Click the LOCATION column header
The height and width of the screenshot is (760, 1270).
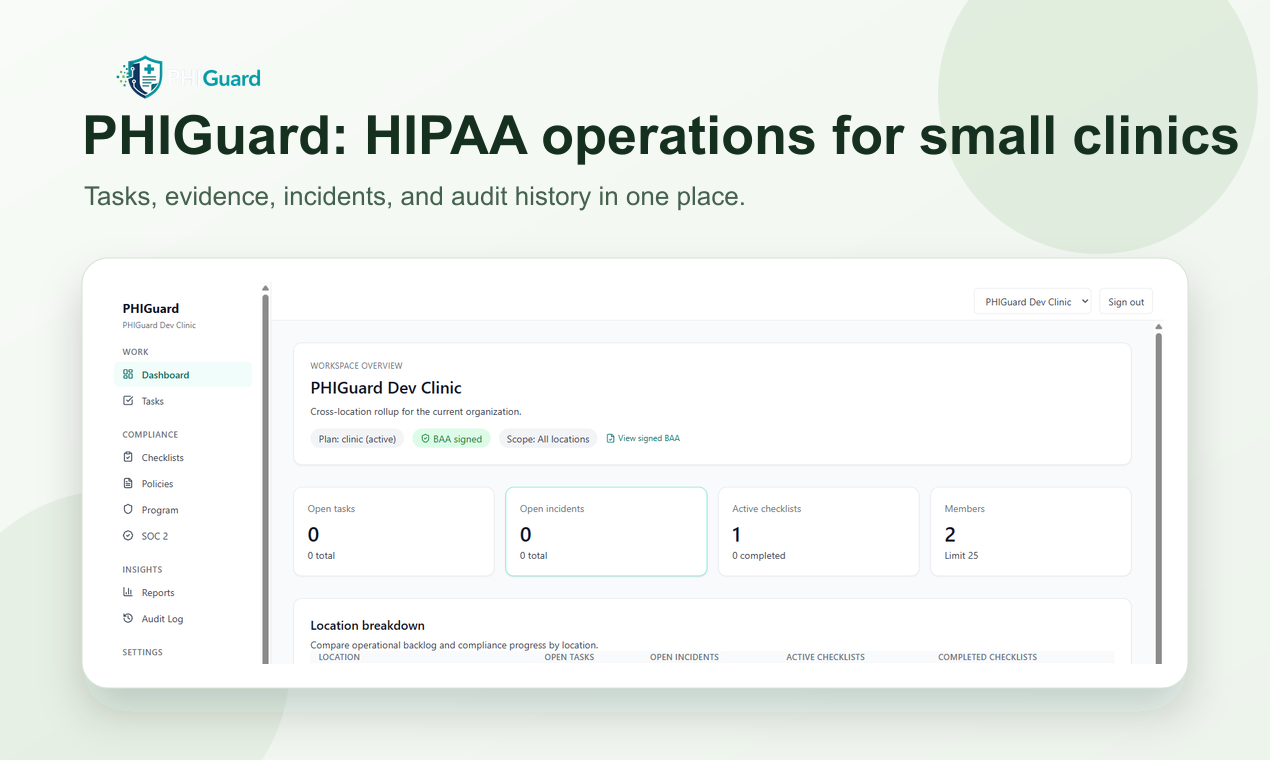click(x=339, y=657)
